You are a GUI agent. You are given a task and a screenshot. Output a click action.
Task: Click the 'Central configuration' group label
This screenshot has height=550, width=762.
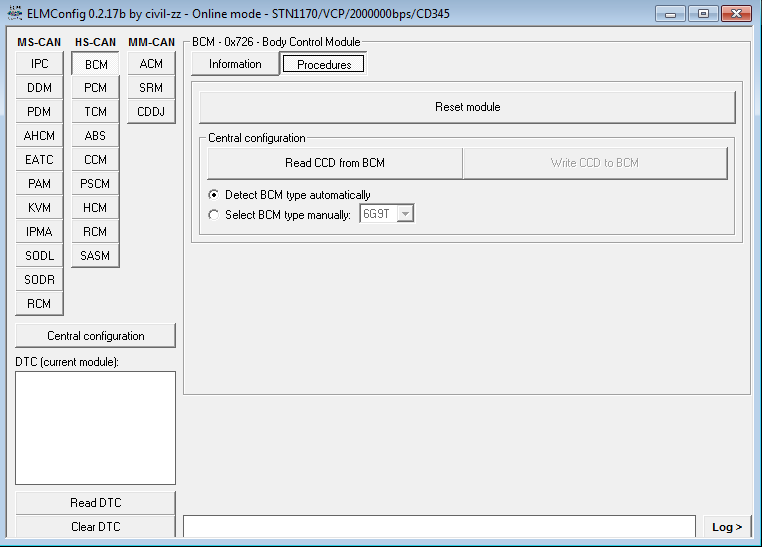pos(257,138)
